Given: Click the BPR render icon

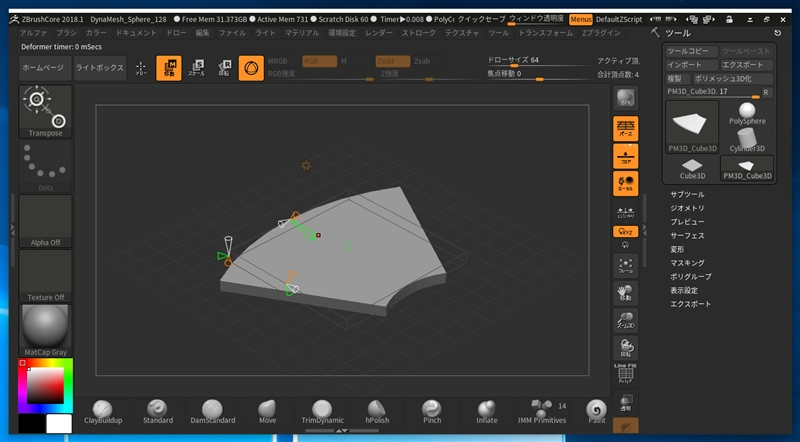Looking at the screenshot, I should 626,99.
